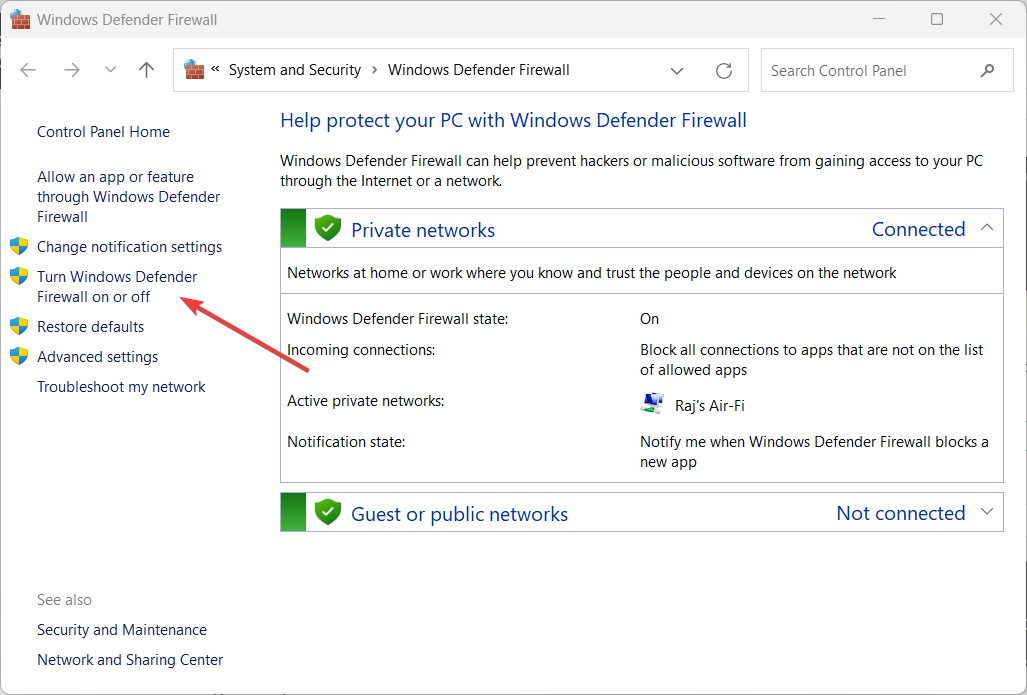1027x695 pixels.
Task: Click Windows Defender Firewall state label
Action: (398, 319)
